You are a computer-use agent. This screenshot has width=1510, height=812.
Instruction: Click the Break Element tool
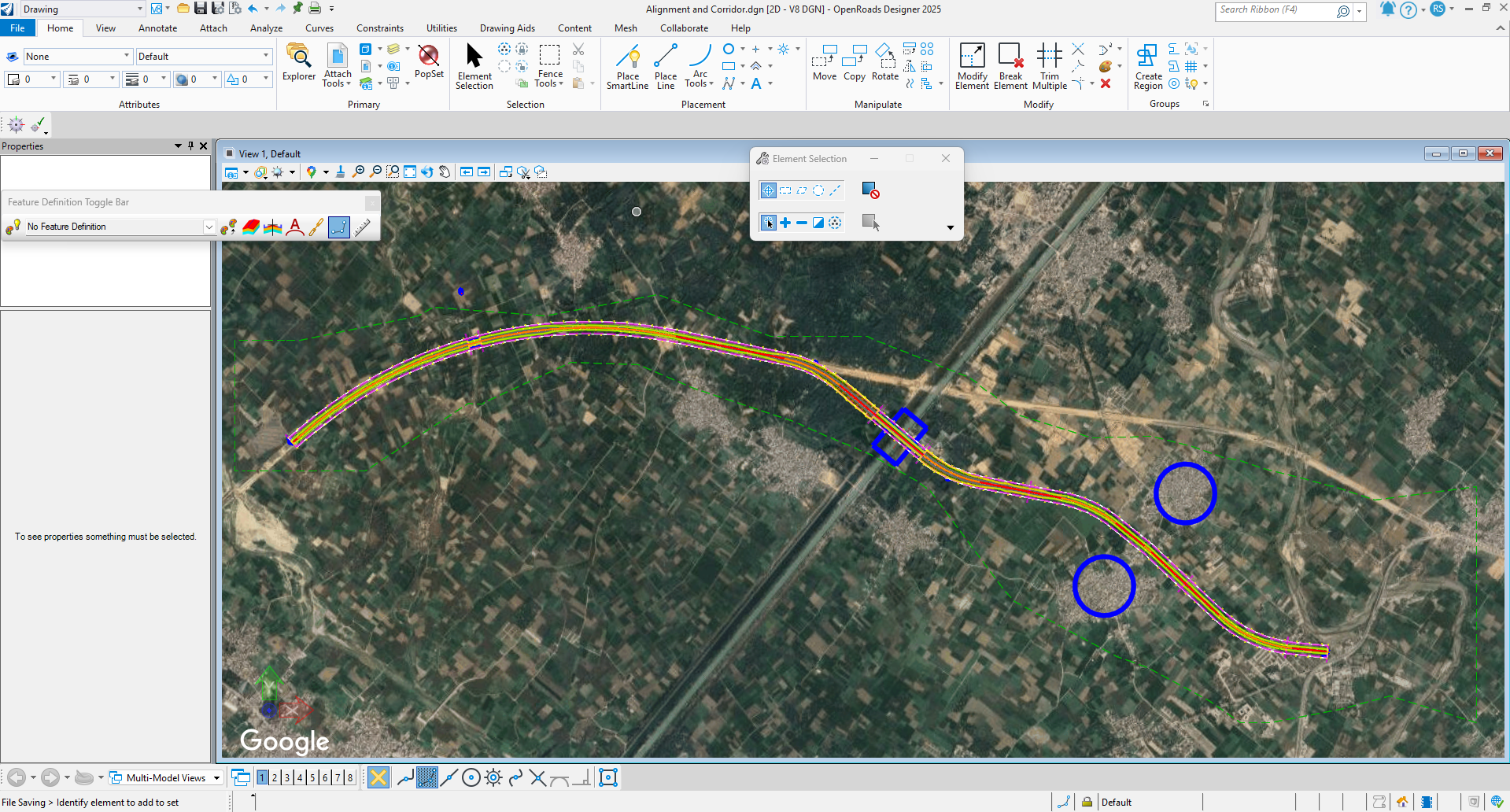(1010, 67)
